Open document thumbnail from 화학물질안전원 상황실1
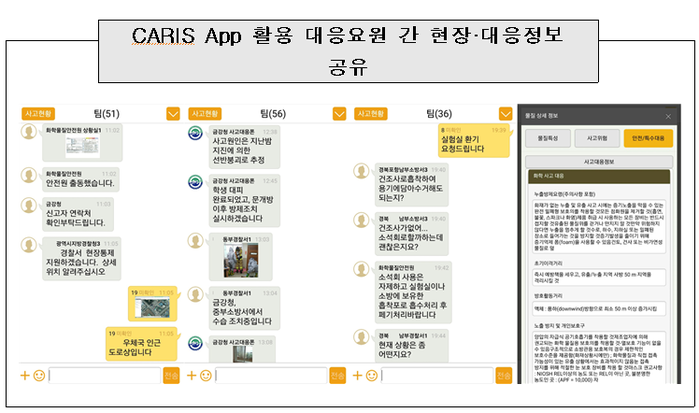 [82, 147]
